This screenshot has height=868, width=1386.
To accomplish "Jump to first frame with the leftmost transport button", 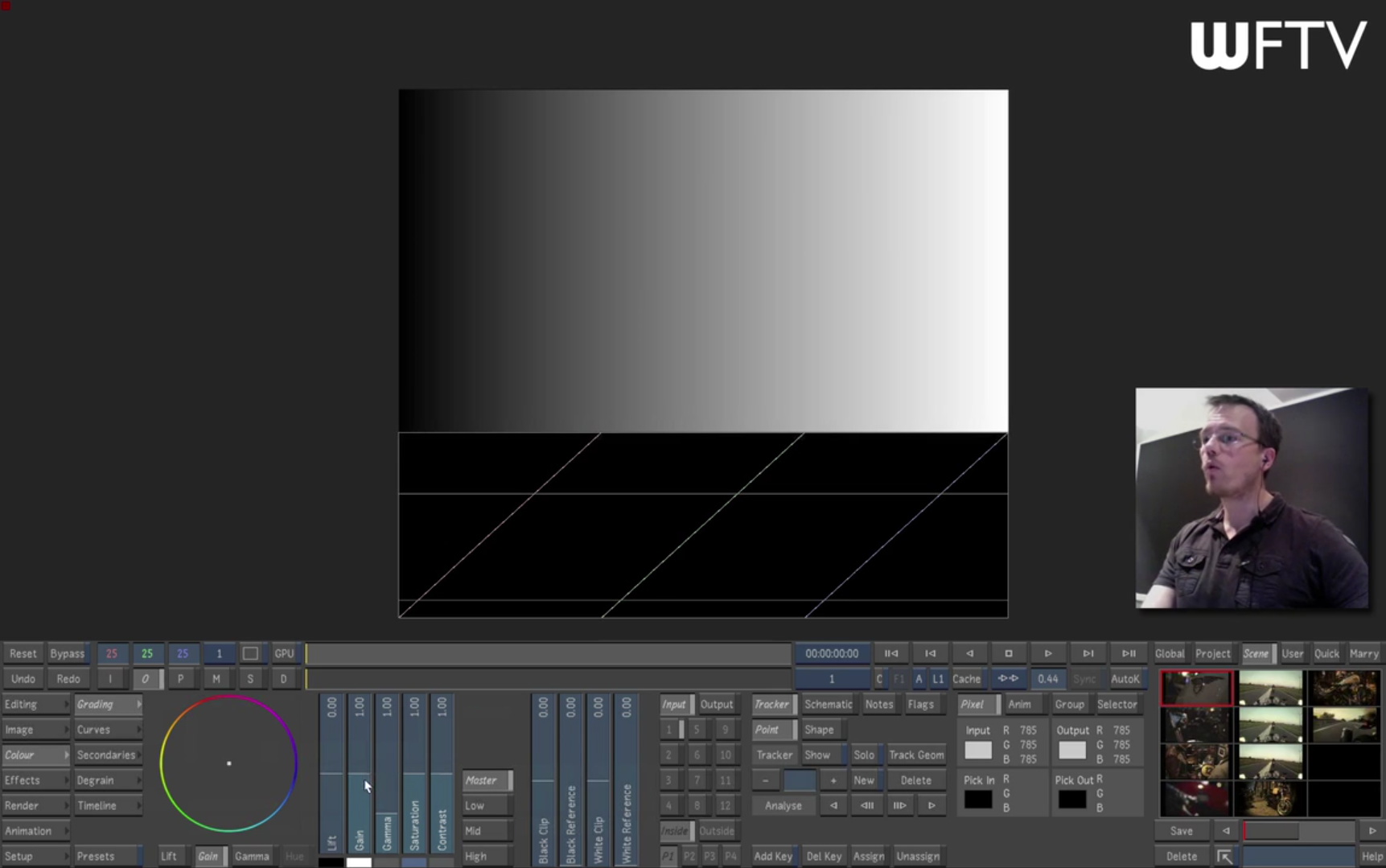I will click(x=890, y=653).
